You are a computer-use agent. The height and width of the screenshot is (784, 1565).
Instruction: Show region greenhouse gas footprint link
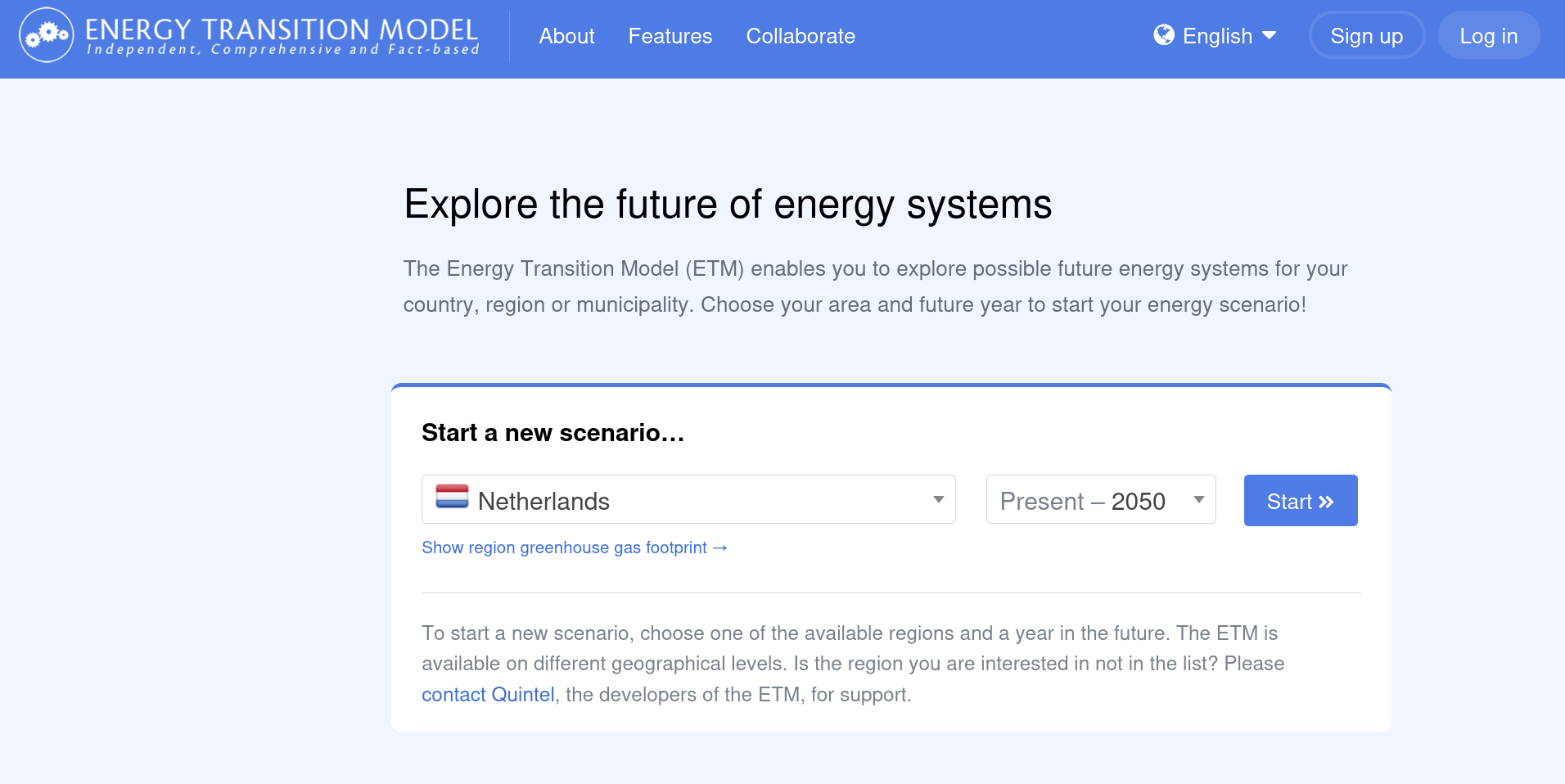pyautogui.click(x=574, y=547)
